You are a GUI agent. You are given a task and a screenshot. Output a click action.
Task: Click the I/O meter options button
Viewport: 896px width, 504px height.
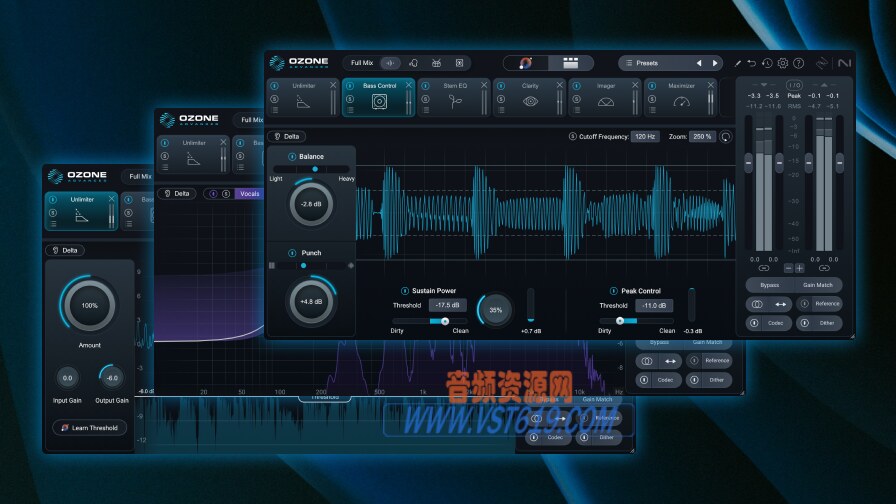(x=794, y=85)
